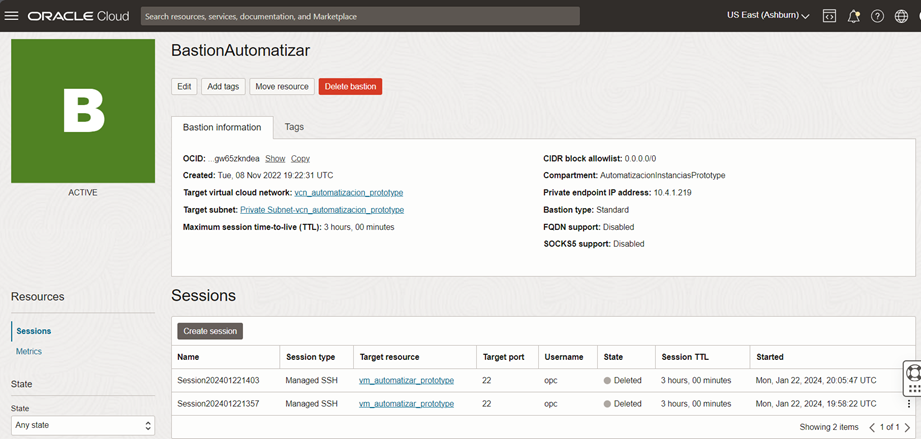Click the Move resource button

282,86
